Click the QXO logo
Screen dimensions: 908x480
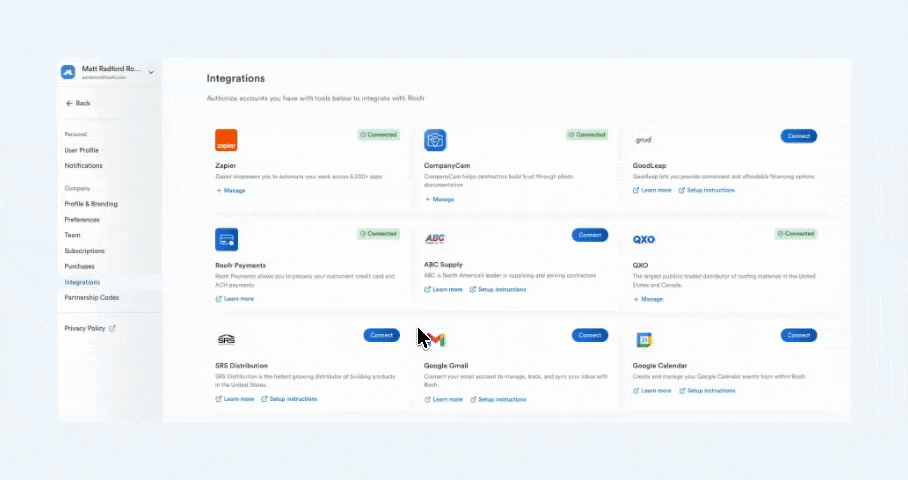(x=644, y=239)
